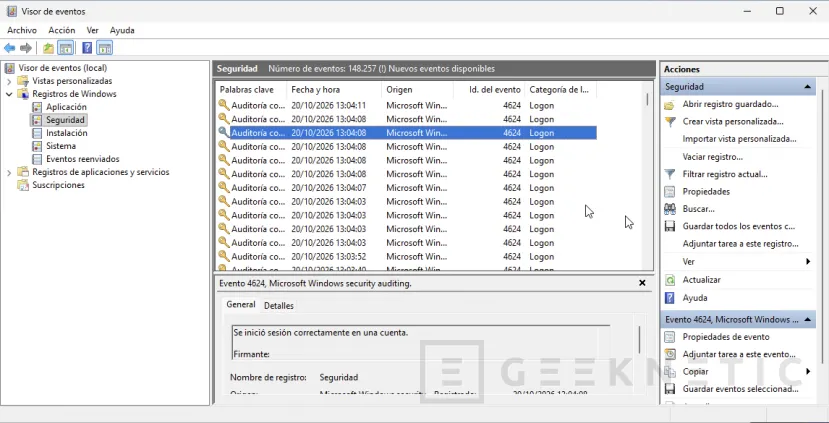The width and height of the screenshot is (829, 423).
Task: Click the Forward arrow toolbar icon
Action: (x=25, y=48)
